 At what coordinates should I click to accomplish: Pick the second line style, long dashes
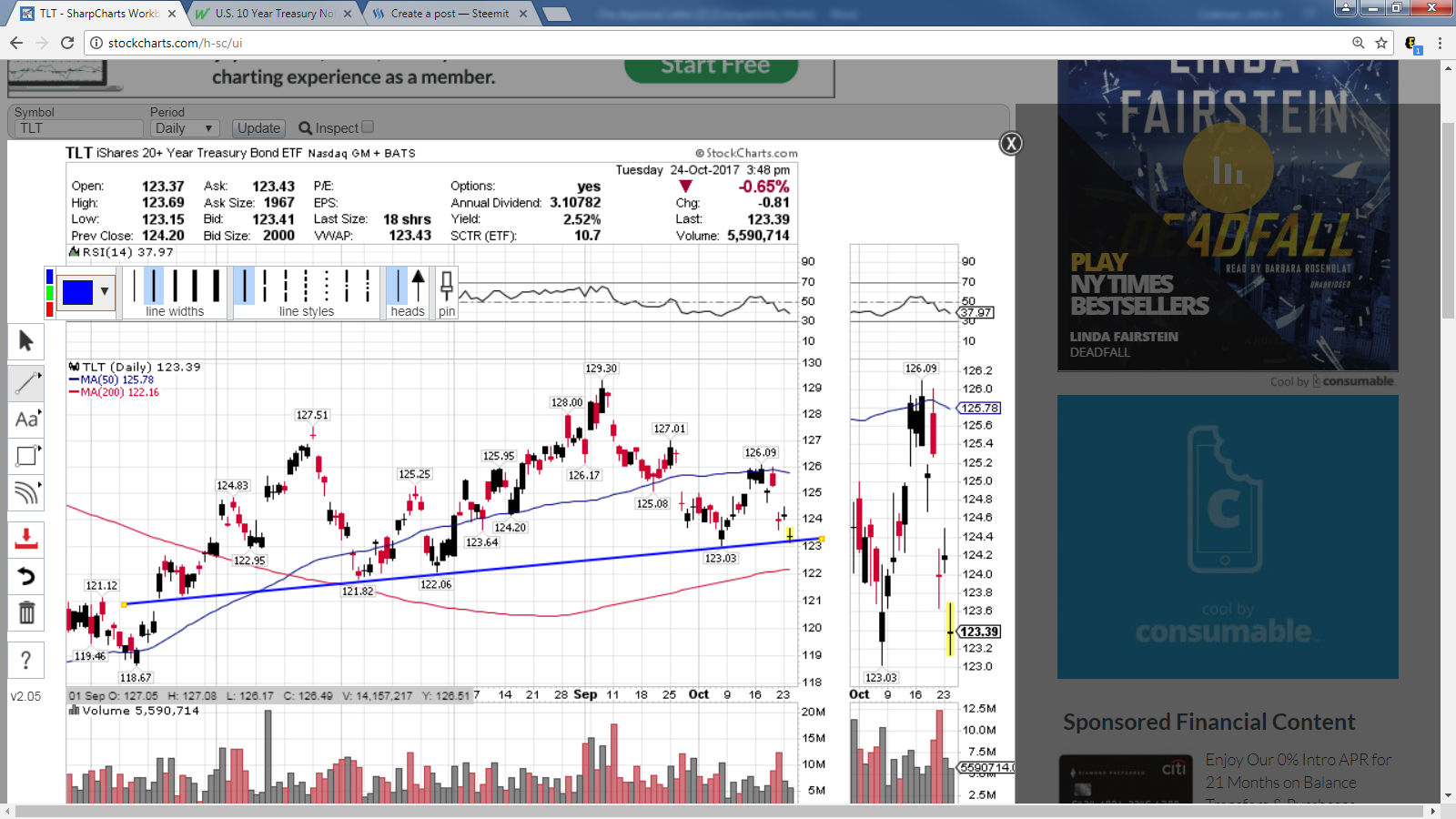tap(265, 286)
